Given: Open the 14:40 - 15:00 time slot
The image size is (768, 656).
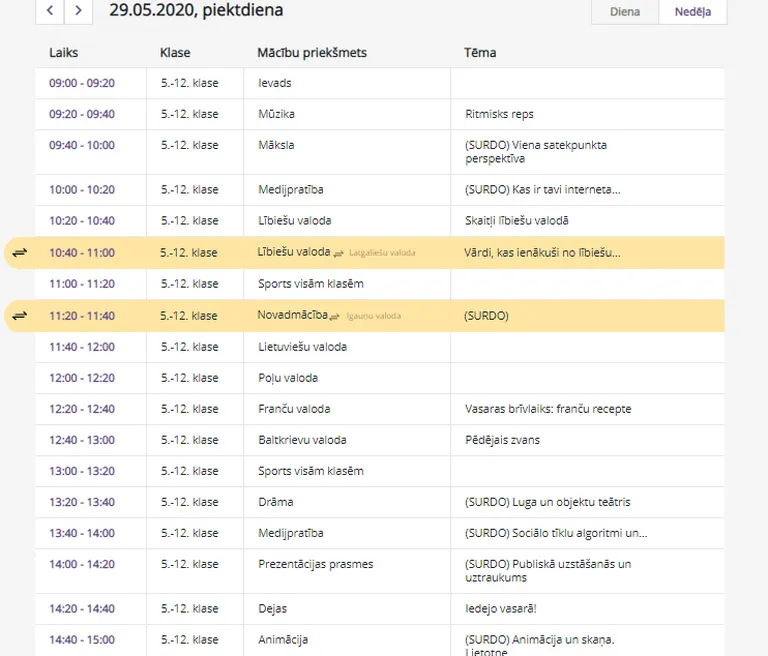Looking at the screenshot, I should pos(82,640).
